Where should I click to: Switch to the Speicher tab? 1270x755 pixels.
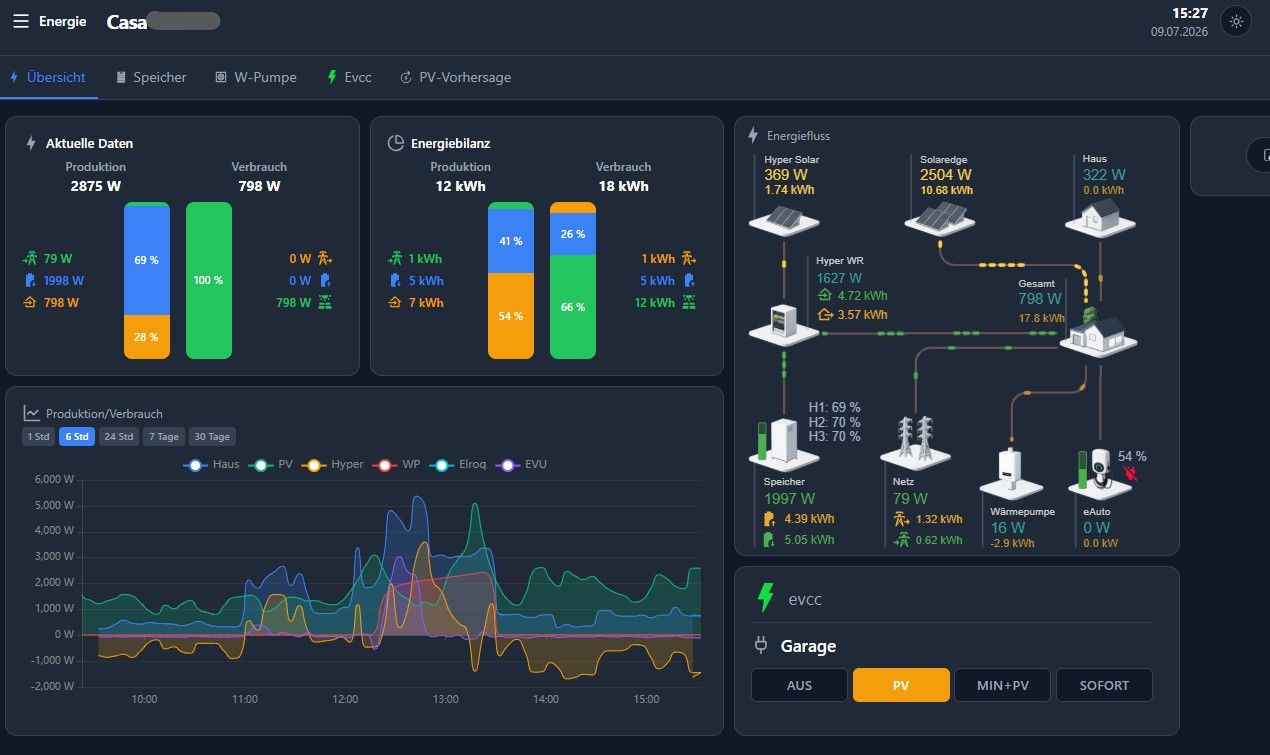[151, 77]
